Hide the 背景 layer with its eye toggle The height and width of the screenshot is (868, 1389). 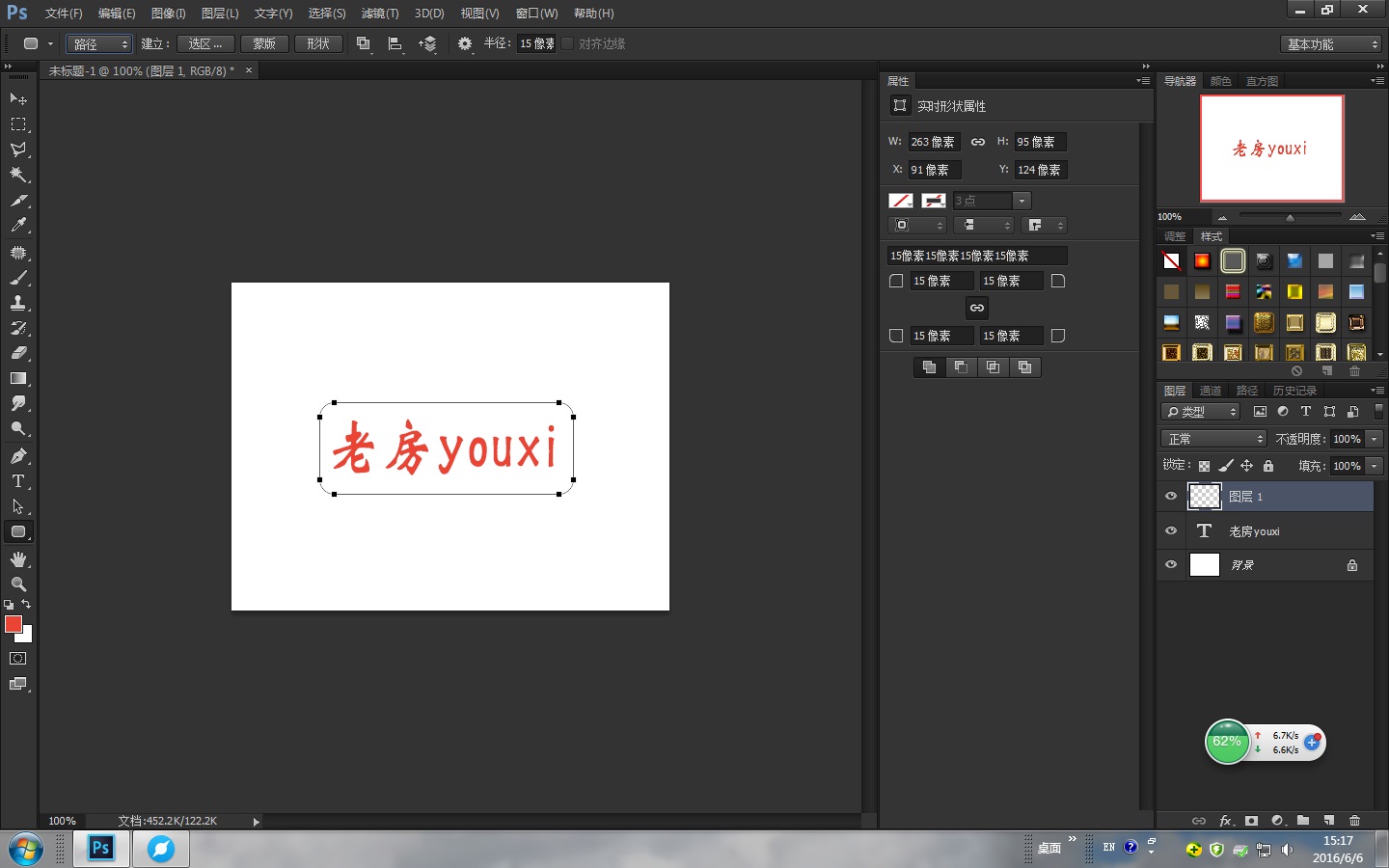click(1170, 565)
